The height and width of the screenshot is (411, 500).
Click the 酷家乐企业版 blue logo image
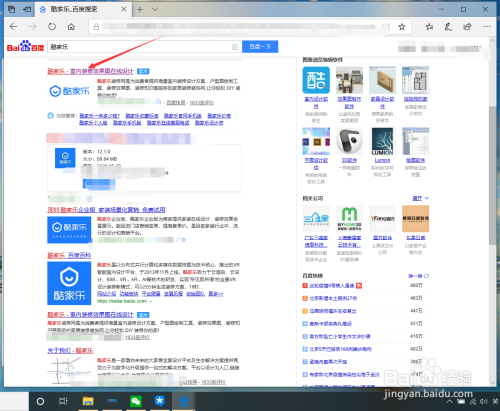(69, 230)
